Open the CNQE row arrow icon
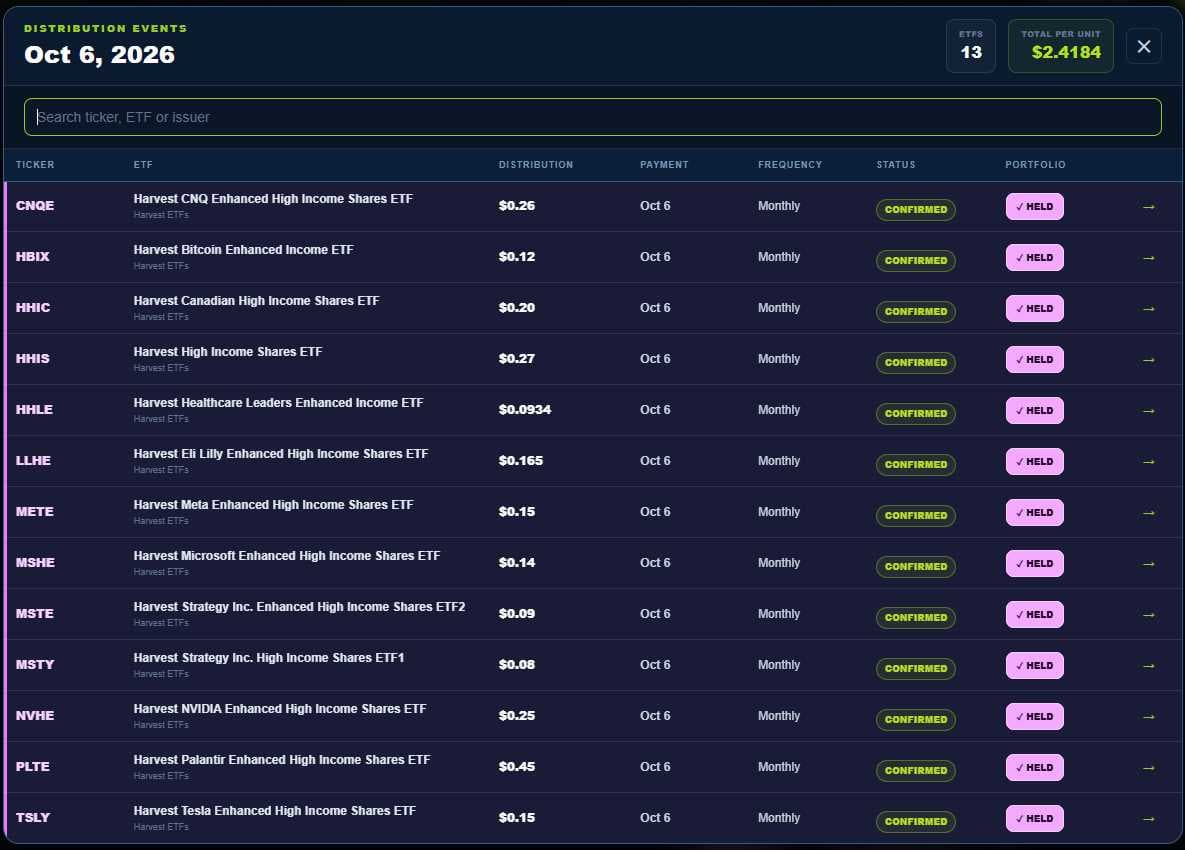The image size is (1185, 850). (1149, 206)
